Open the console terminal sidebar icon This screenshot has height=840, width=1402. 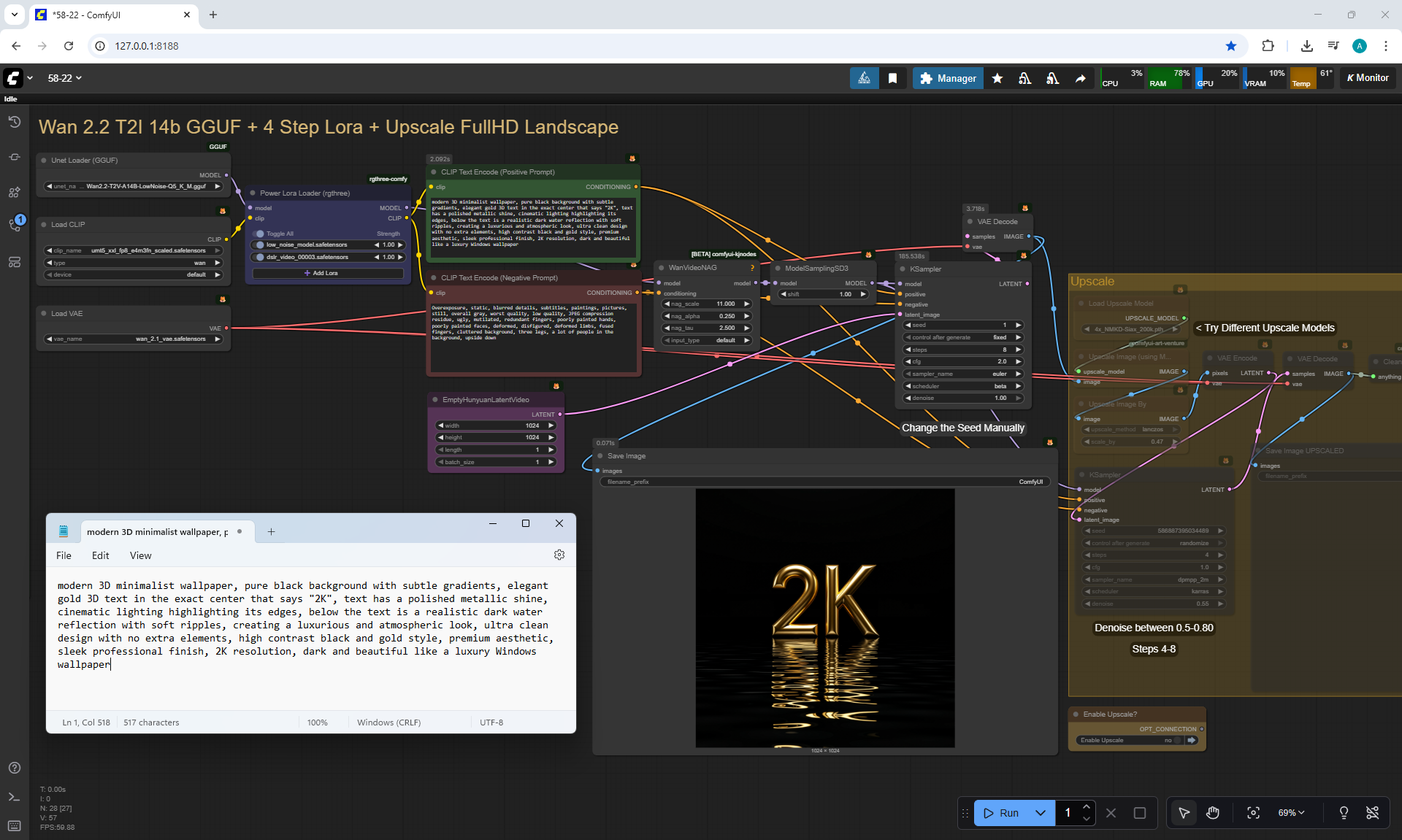tap(15, 797)
